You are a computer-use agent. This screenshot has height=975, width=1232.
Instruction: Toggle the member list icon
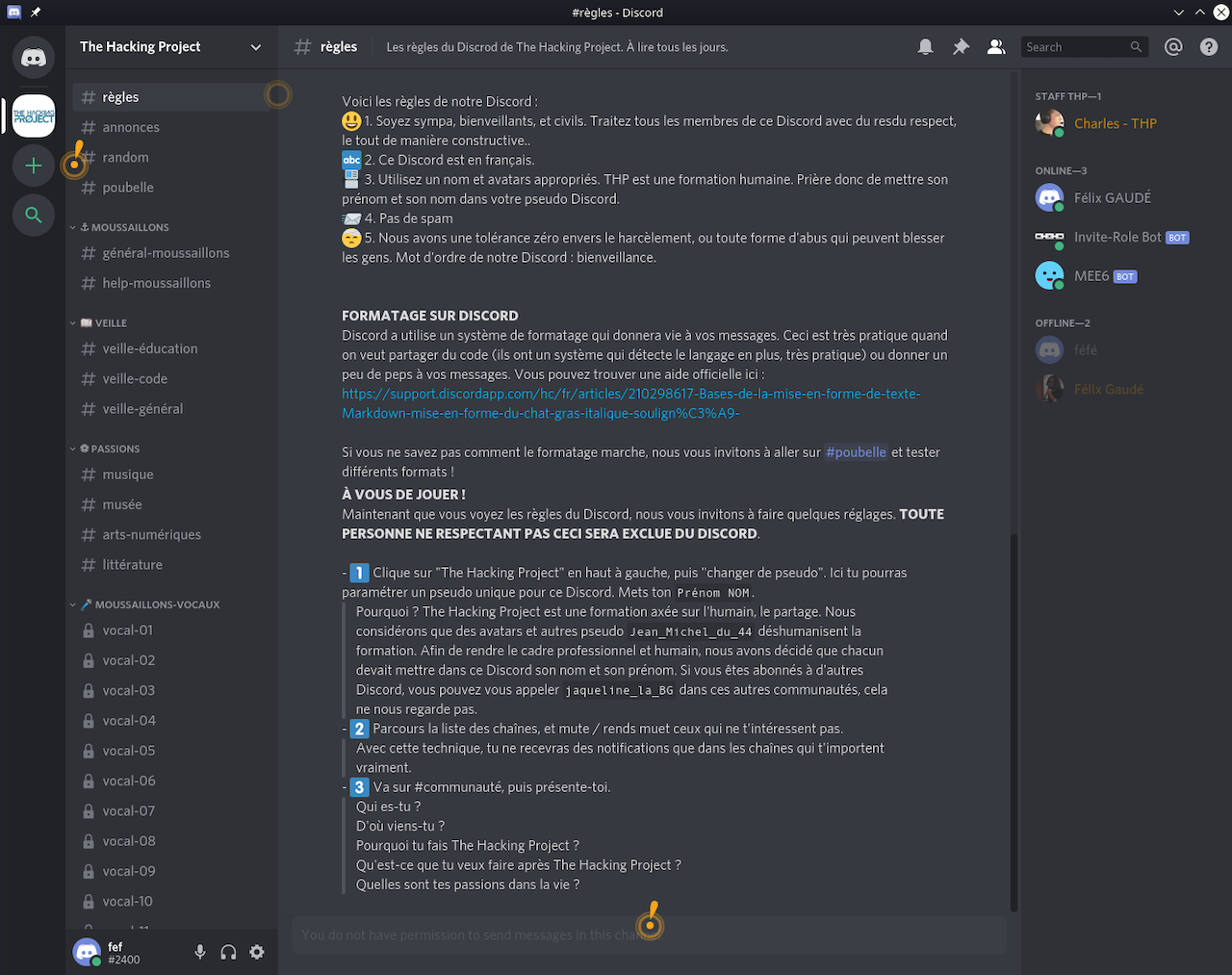(x=996, y=47)
